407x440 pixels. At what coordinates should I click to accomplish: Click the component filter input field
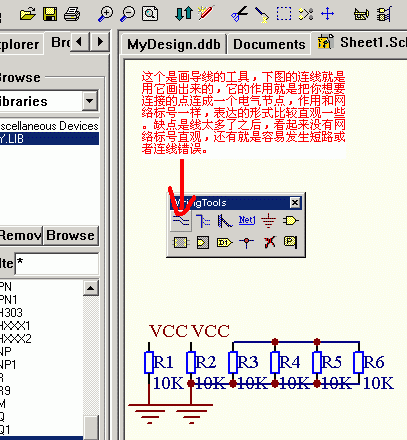tap(57, 264)
